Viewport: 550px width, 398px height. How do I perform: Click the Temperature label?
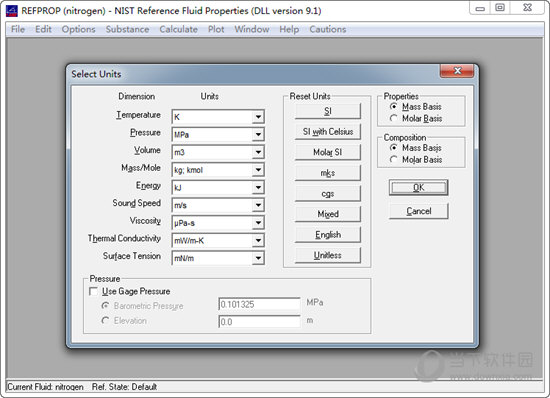click(138, 115)
